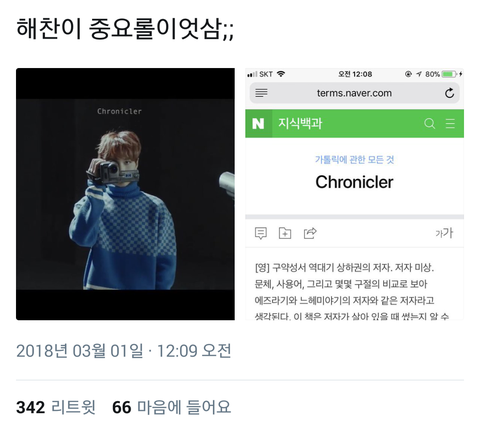Open the Chronicler camcorder photo
This screenshot has height=439, width=480.
125,194
